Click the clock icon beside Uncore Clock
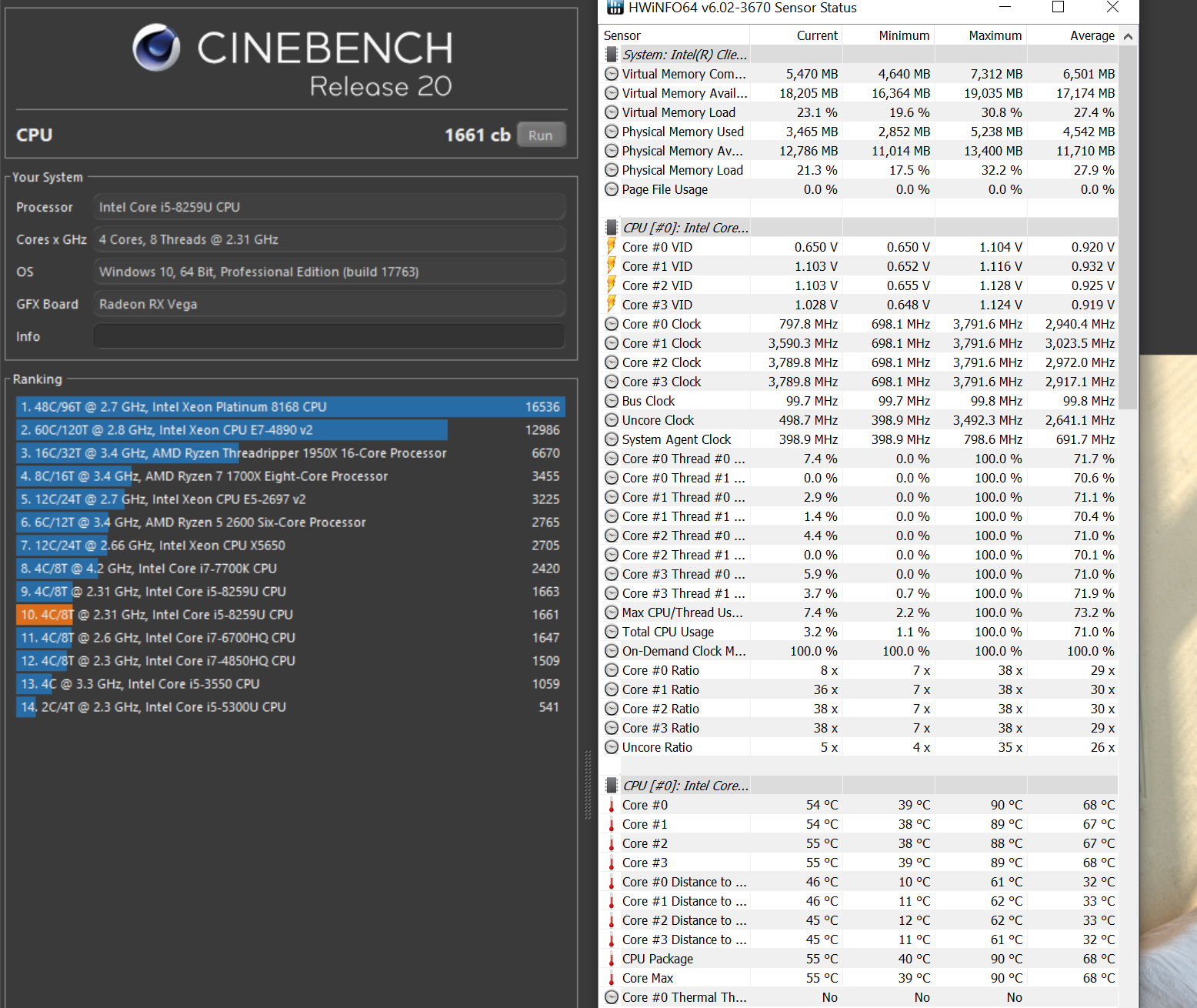This screenshot has width=1197, height=1008. 612,420
